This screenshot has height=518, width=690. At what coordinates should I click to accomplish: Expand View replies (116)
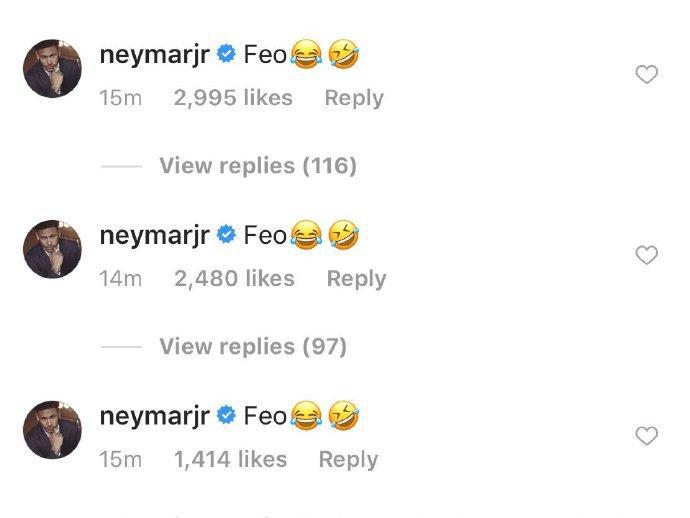click(258, 166)
